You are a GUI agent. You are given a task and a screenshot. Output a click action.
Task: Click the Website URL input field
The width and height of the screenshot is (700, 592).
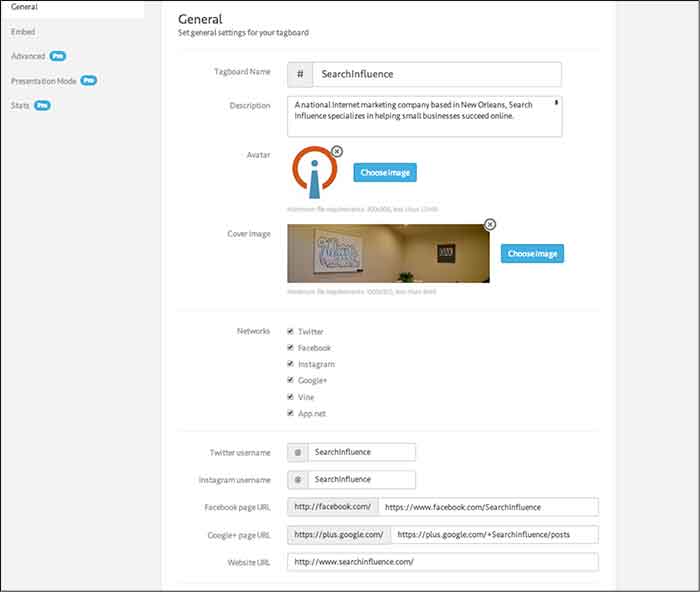tap(442, 562)
